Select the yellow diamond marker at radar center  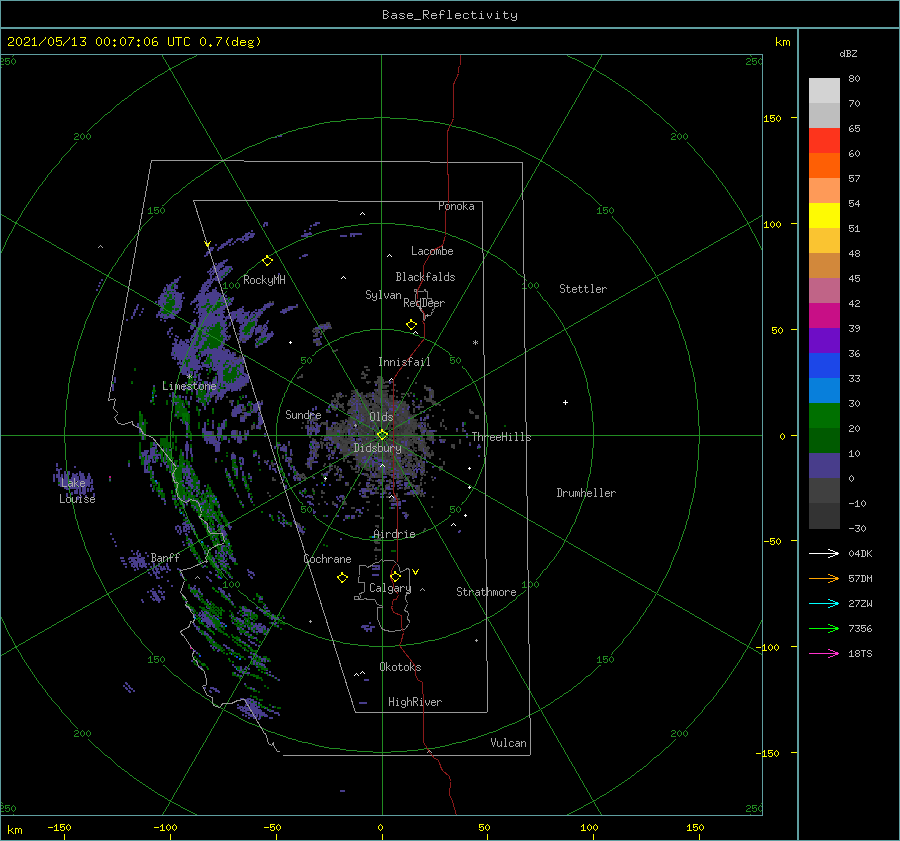tap(382, 435)
